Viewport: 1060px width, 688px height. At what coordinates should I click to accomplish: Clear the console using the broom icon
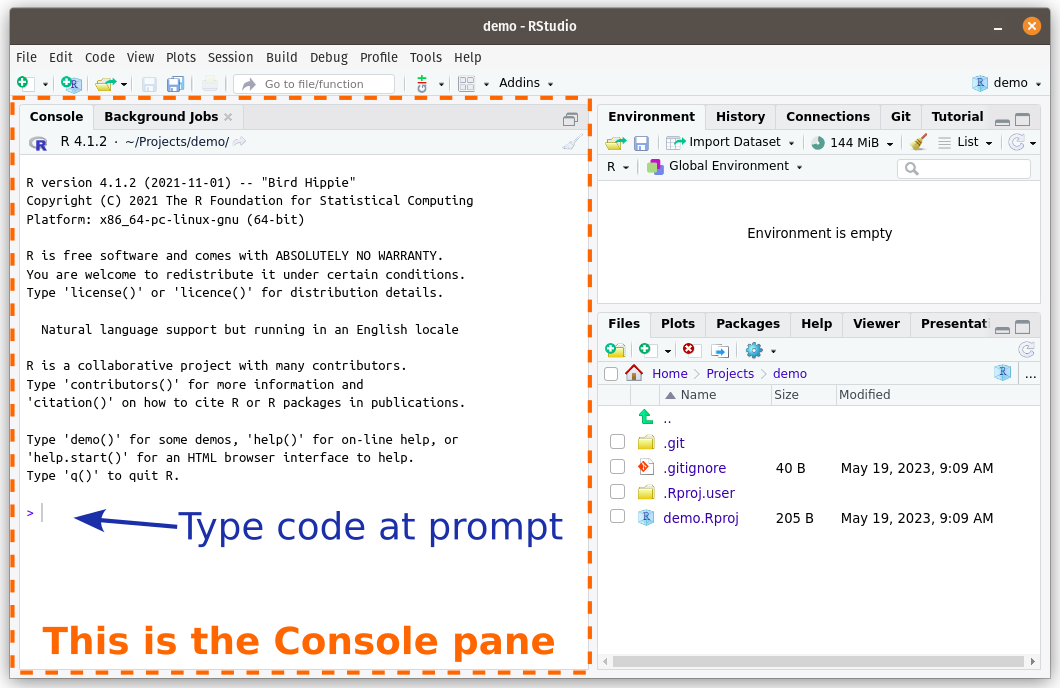[x=571, y=142]
